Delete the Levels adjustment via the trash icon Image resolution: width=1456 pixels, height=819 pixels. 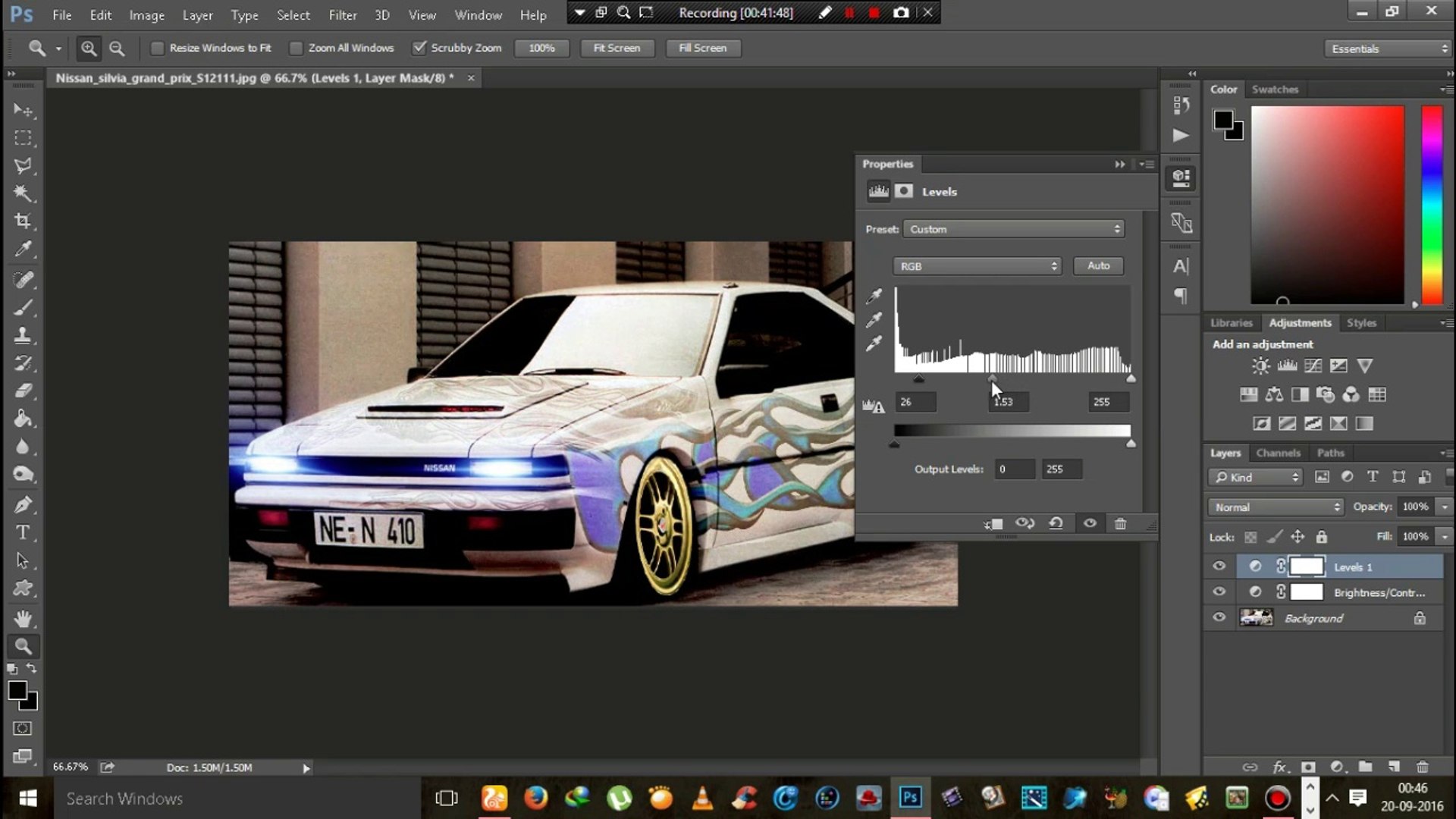tap(1120, 523)
